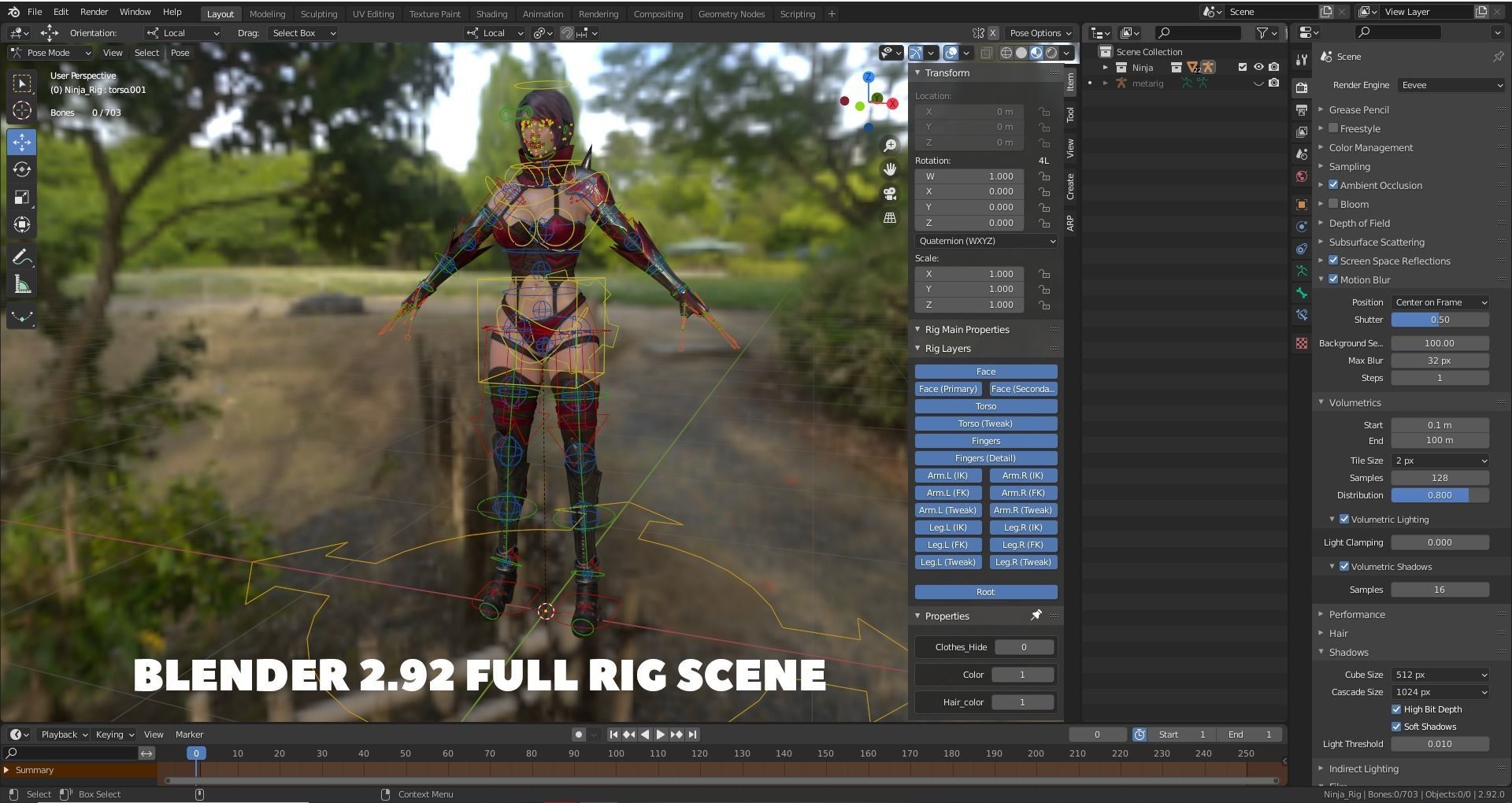Select the Transform tool
Screen dimensions: 1512x803
pos(22,224)
